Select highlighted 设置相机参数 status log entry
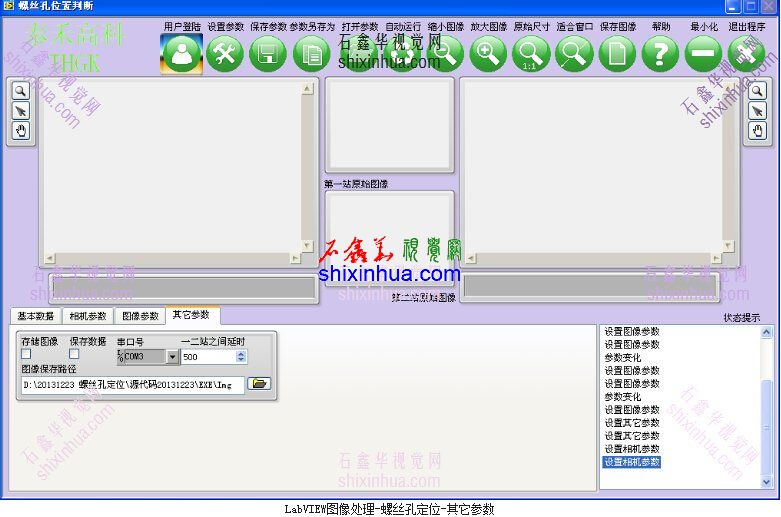Viewport: 781px width, 517px height. tap(632, 462)
